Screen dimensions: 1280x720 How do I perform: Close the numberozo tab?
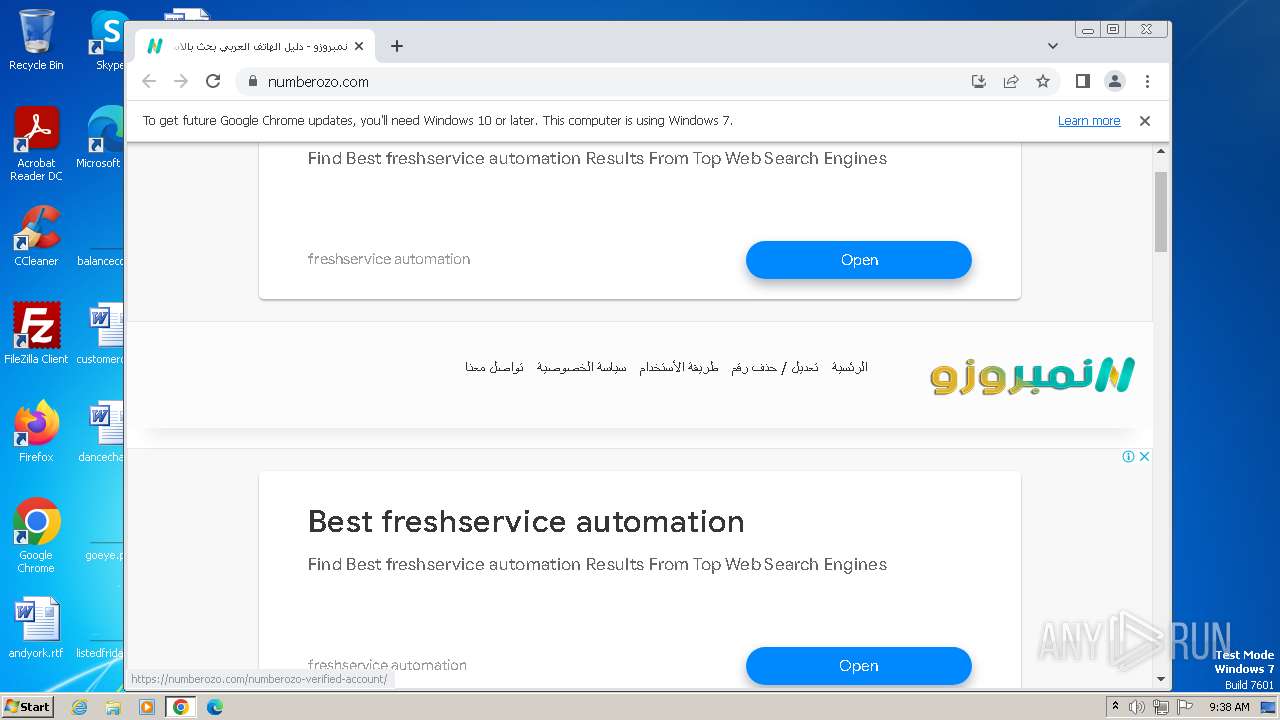359,46
